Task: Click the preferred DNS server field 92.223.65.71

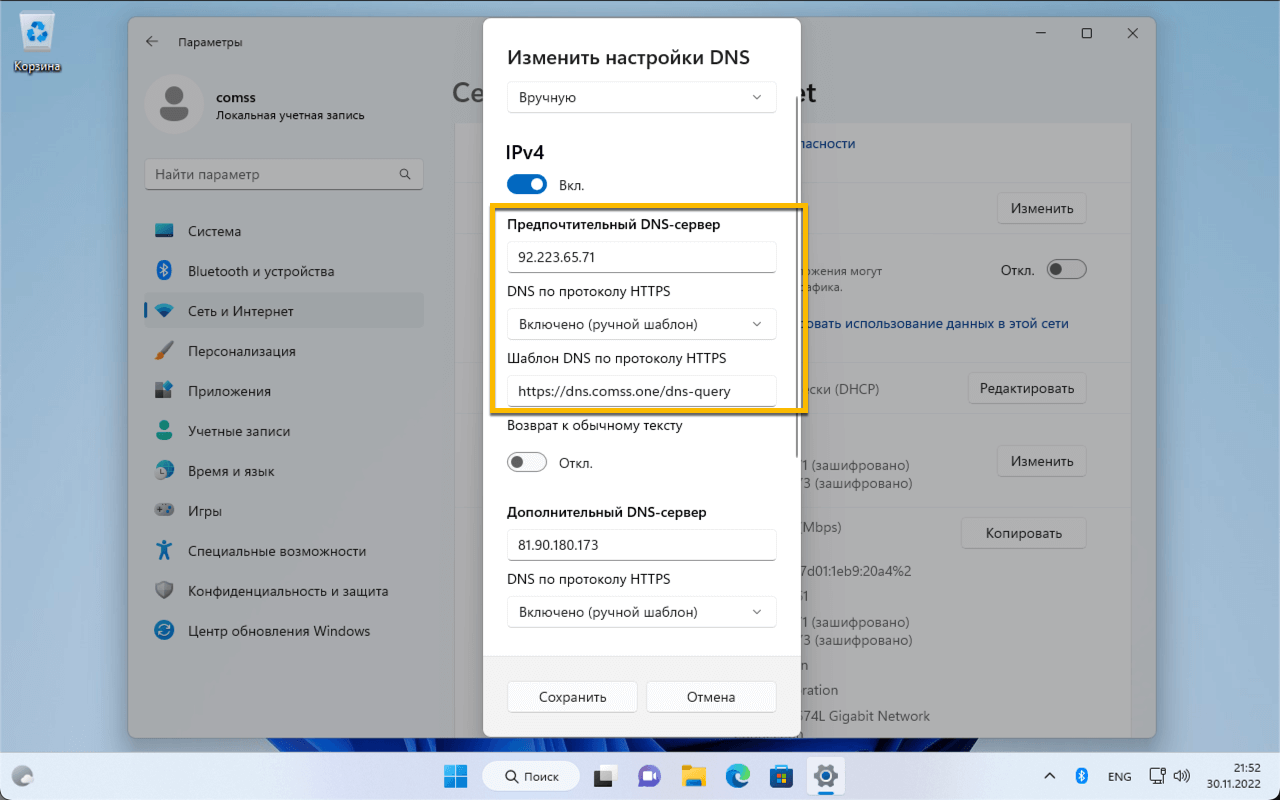Action: (641, 256)
